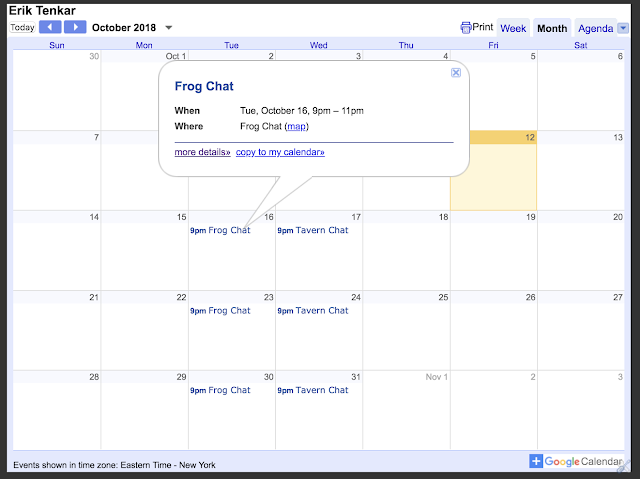This screenshot has width=640, height=479.
Task: Open the map link for Frog Chat
Action: pyautogui.click(x=296, y=126)
